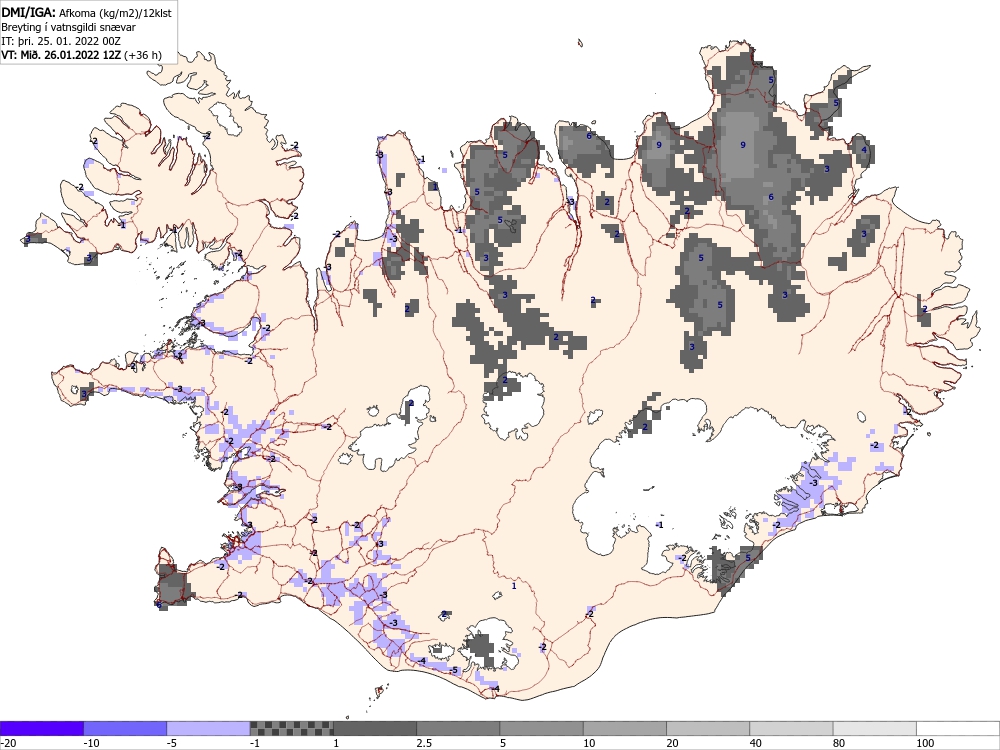Image resolution: width=1000 pixels, height=750 pixels.
Task: Click the IT: þri. 25. 01. 2022 00Z line
Action: (x=61, y=41)
